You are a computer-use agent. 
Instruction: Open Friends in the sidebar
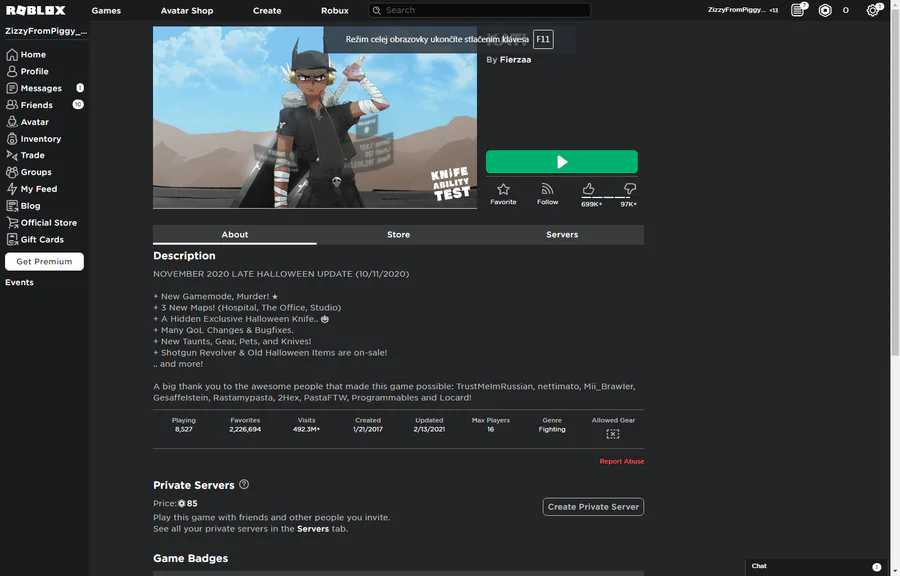pyautogui.click(x=30, y=105)
